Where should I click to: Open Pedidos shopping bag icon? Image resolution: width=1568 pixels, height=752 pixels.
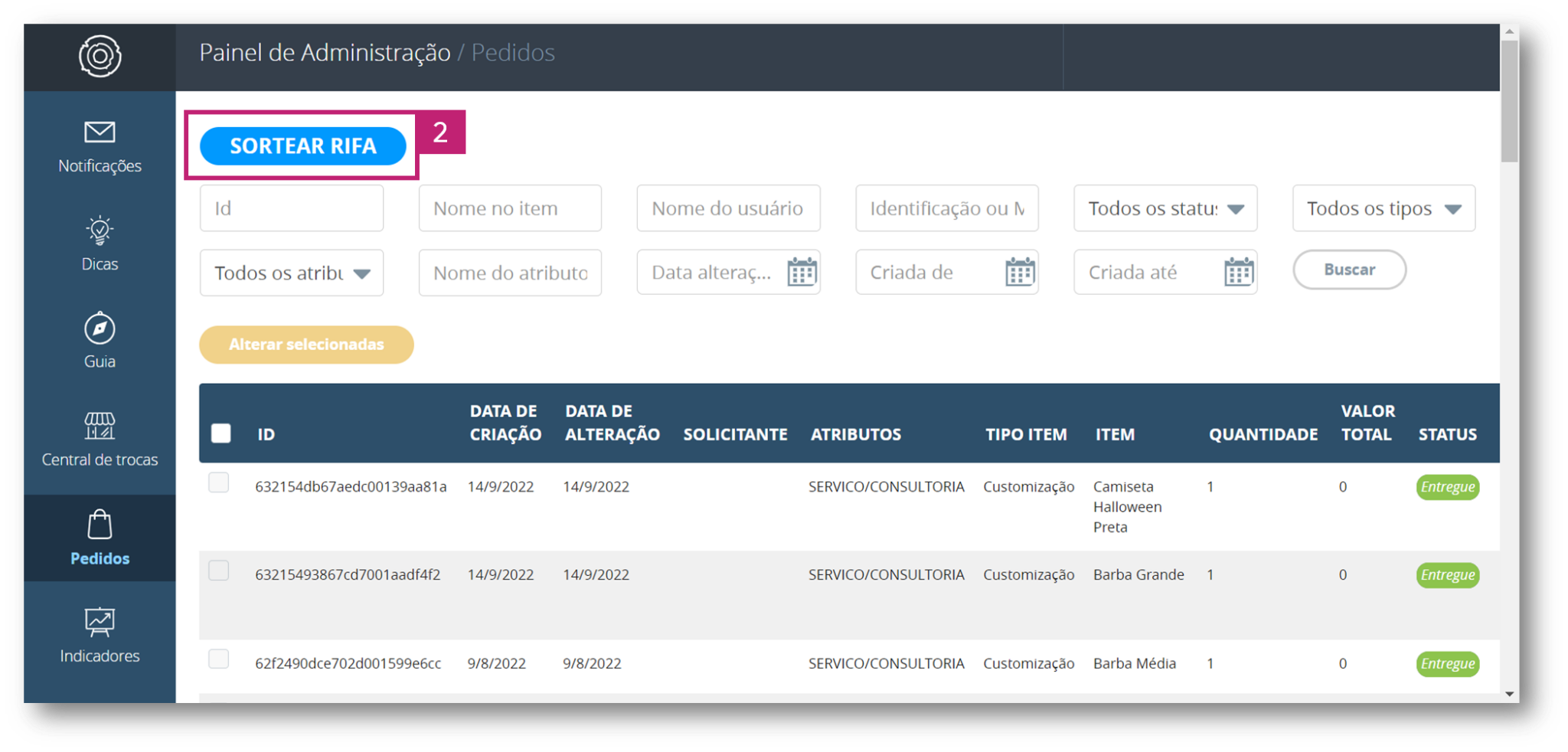[x=100, y=525]
